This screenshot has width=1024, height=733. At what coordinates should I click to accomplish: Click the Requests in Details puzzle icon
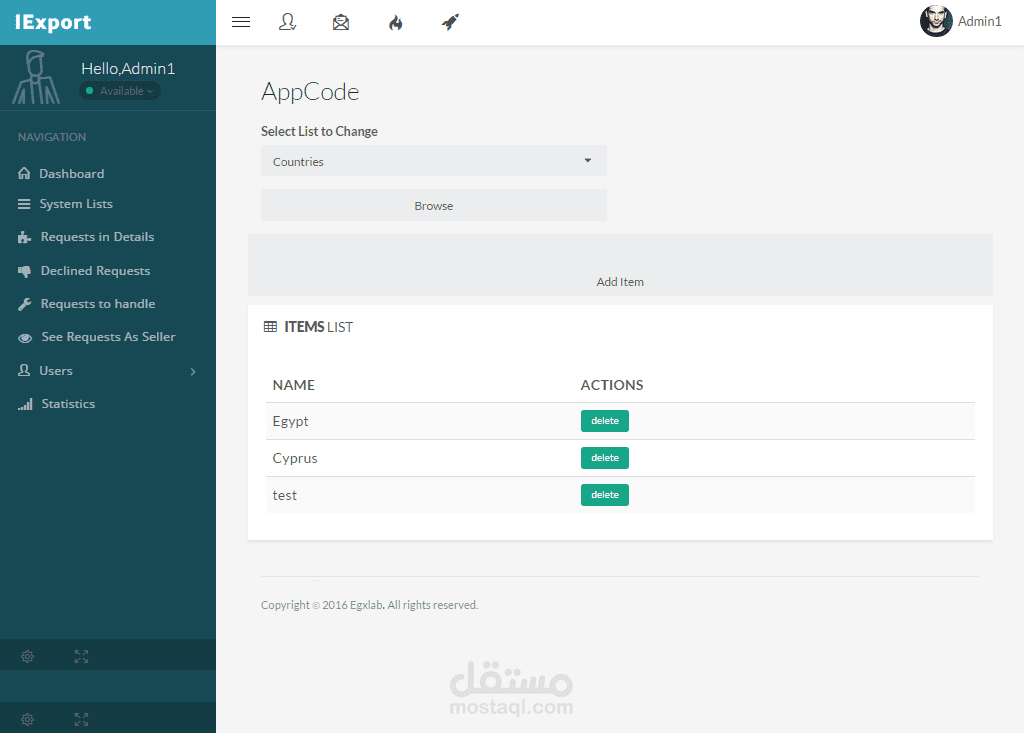[24, 237]
